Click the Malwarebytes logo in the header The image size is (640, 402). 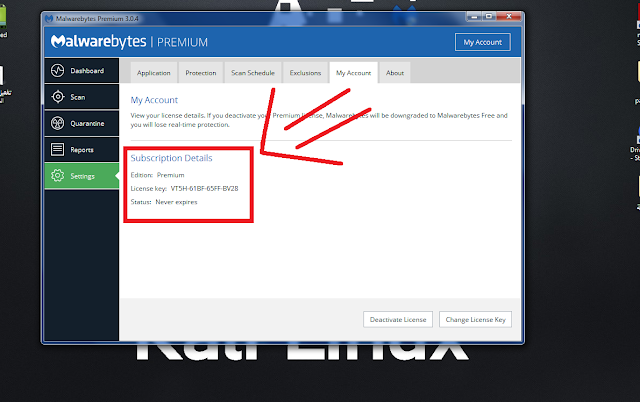point(98,42)
